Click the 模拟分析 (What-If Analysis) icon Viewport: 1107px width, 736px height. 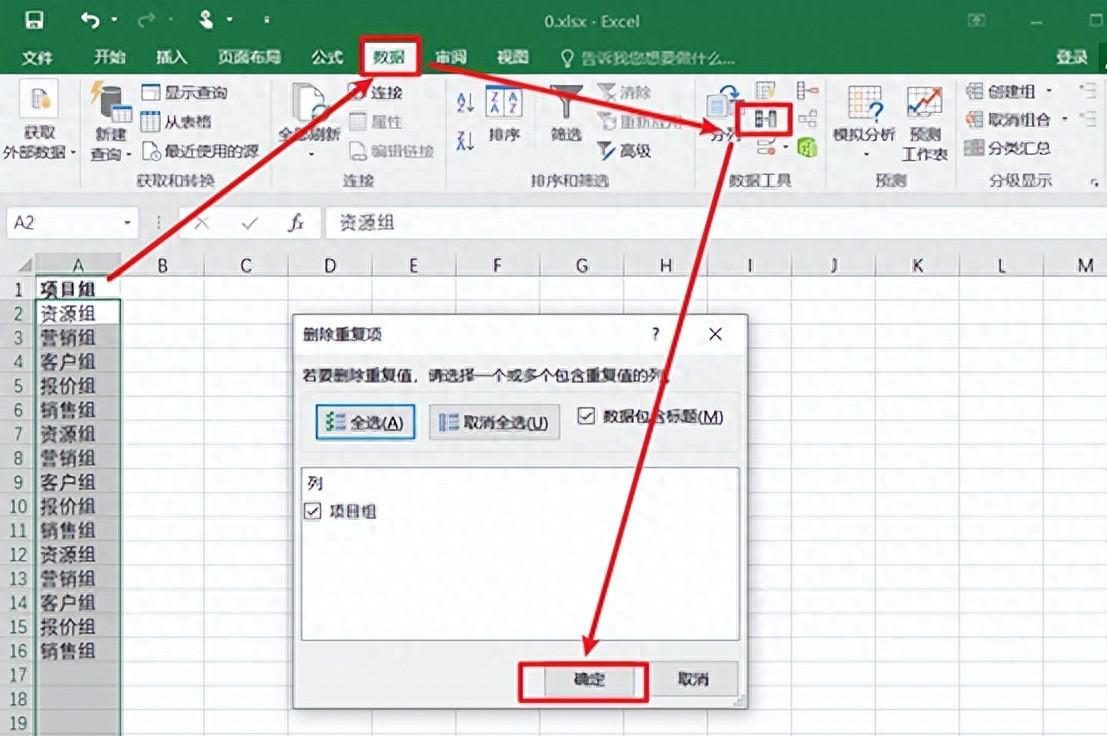(x=865, y=103)
